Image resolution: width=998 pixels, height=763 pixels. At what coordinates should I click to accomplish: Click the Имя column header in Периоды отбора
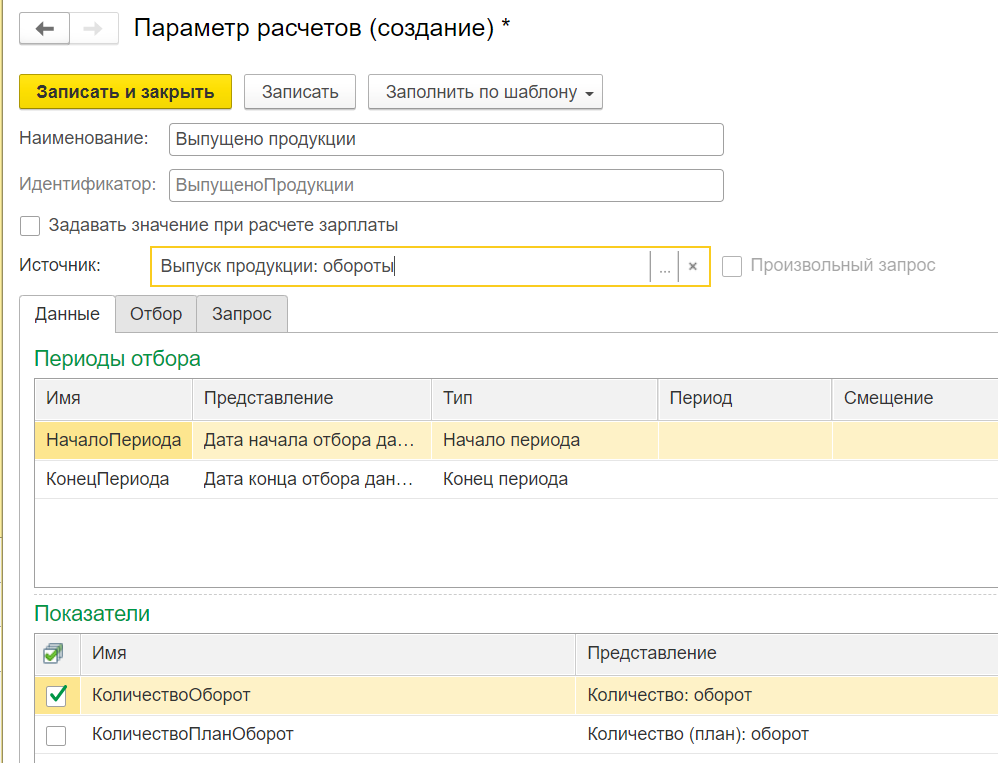click(x=113, y=399)
